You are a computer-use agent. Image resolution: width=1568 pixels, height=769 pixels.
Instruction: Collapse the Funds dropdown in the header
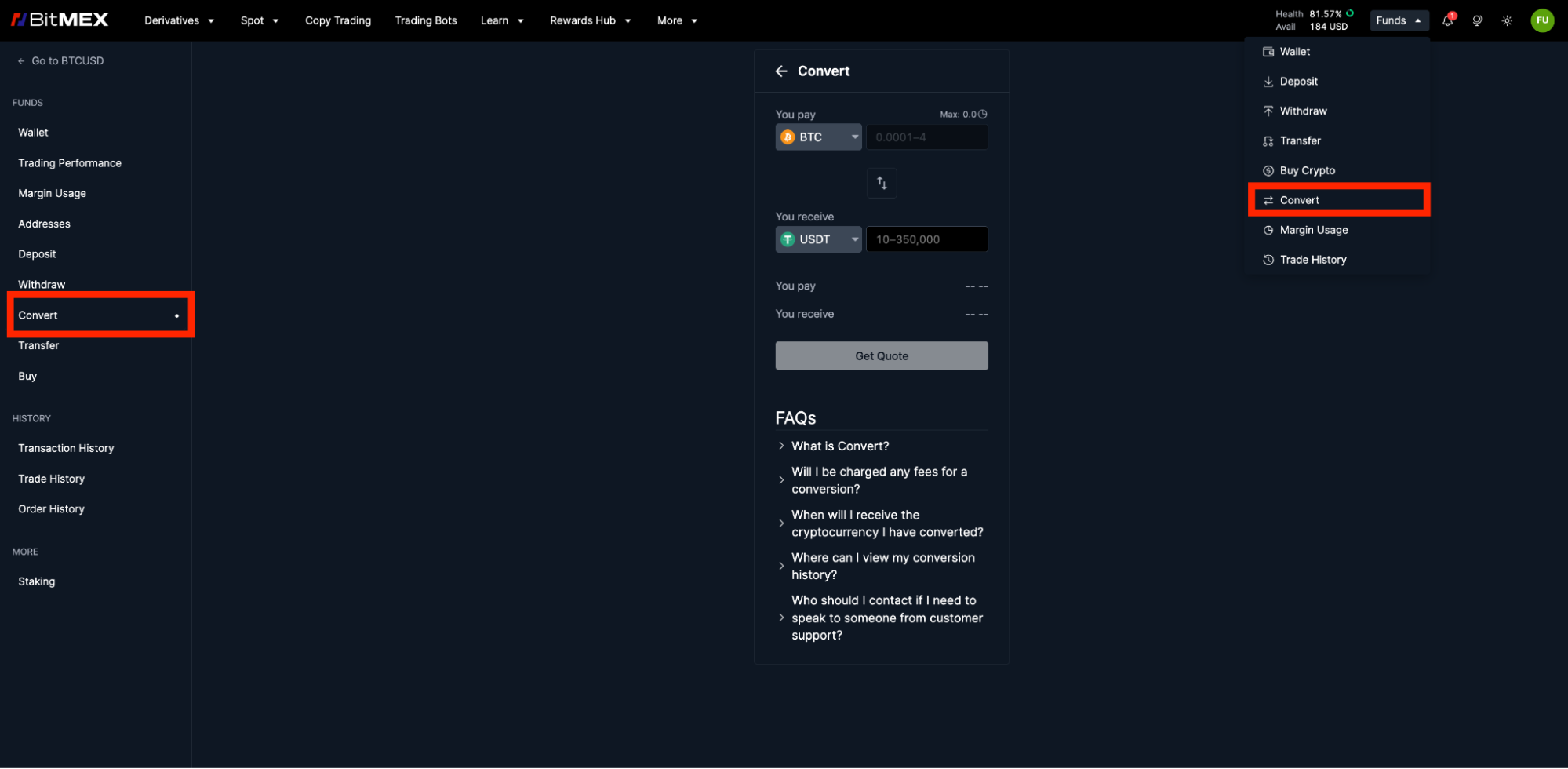tap(1399, 20)
